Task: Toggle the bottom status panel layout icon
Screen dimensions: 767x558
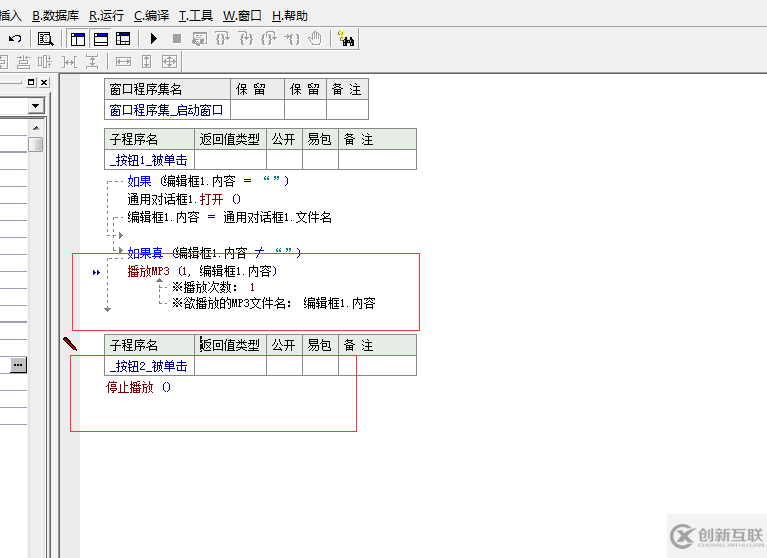Action: click(x=101, y=39)
